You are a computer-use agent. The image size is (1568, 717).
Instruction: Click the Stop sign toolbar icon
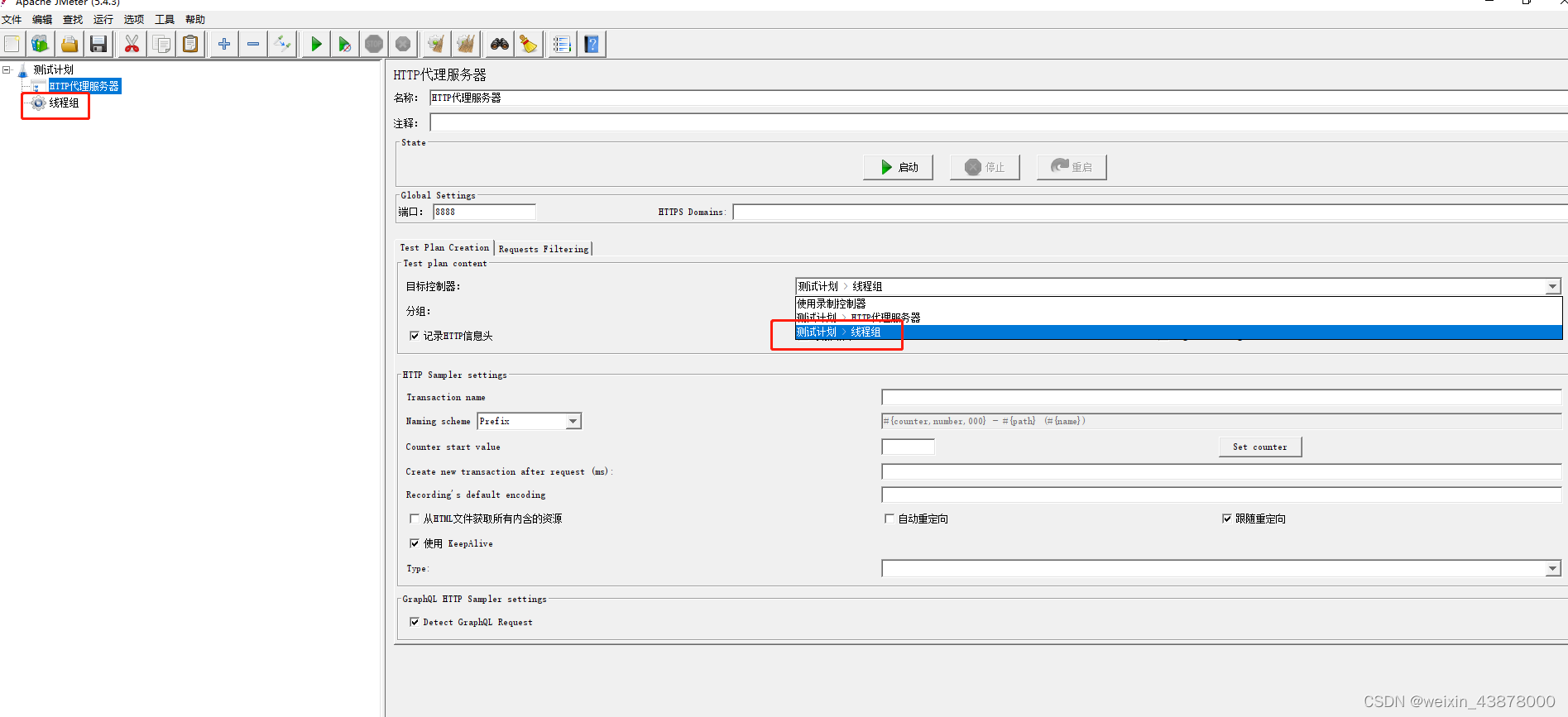(374, 44)
